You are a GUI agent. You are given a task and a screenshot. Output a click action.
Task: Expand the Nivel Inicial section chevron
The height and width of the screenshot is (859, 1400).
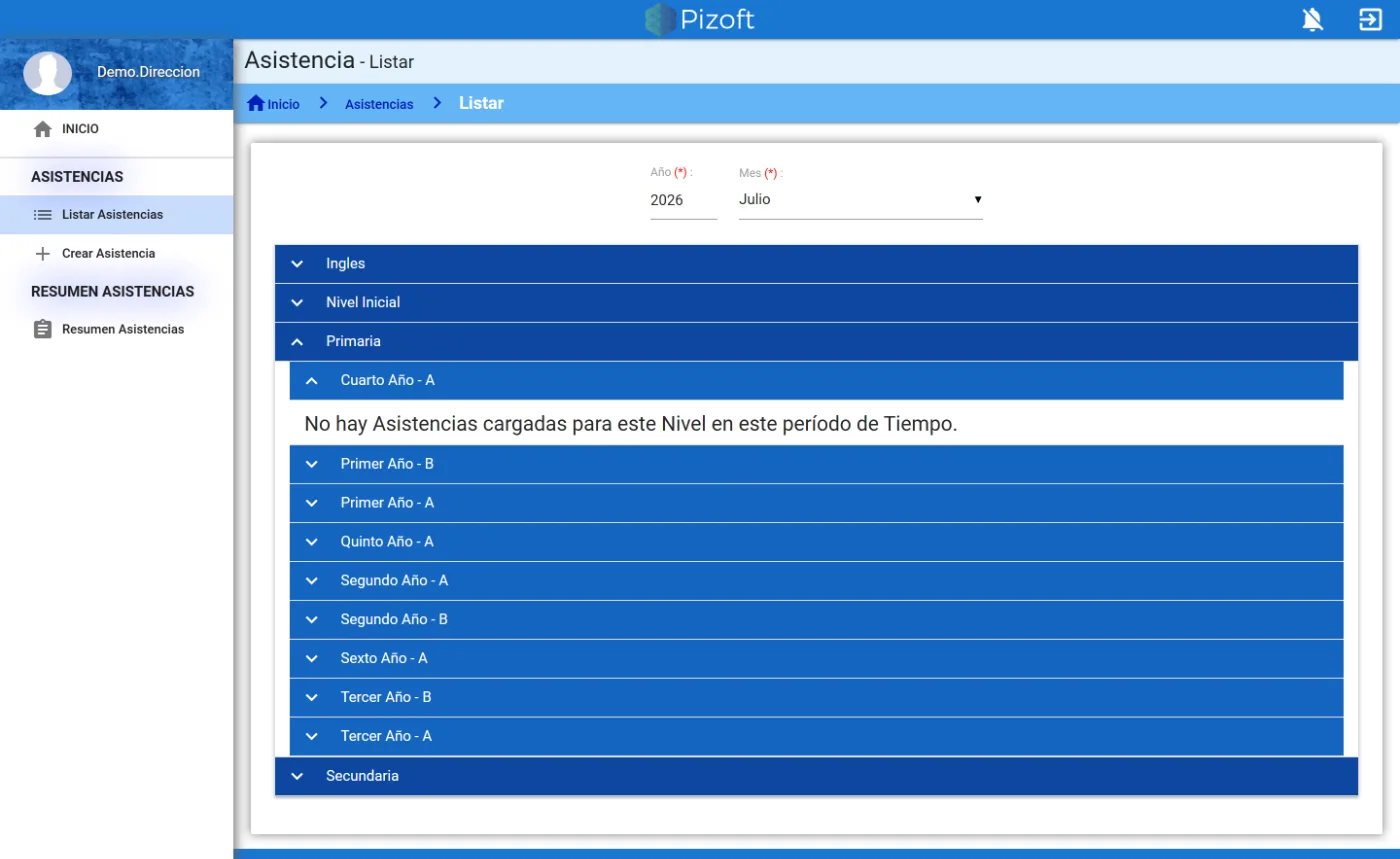[297, 303]
